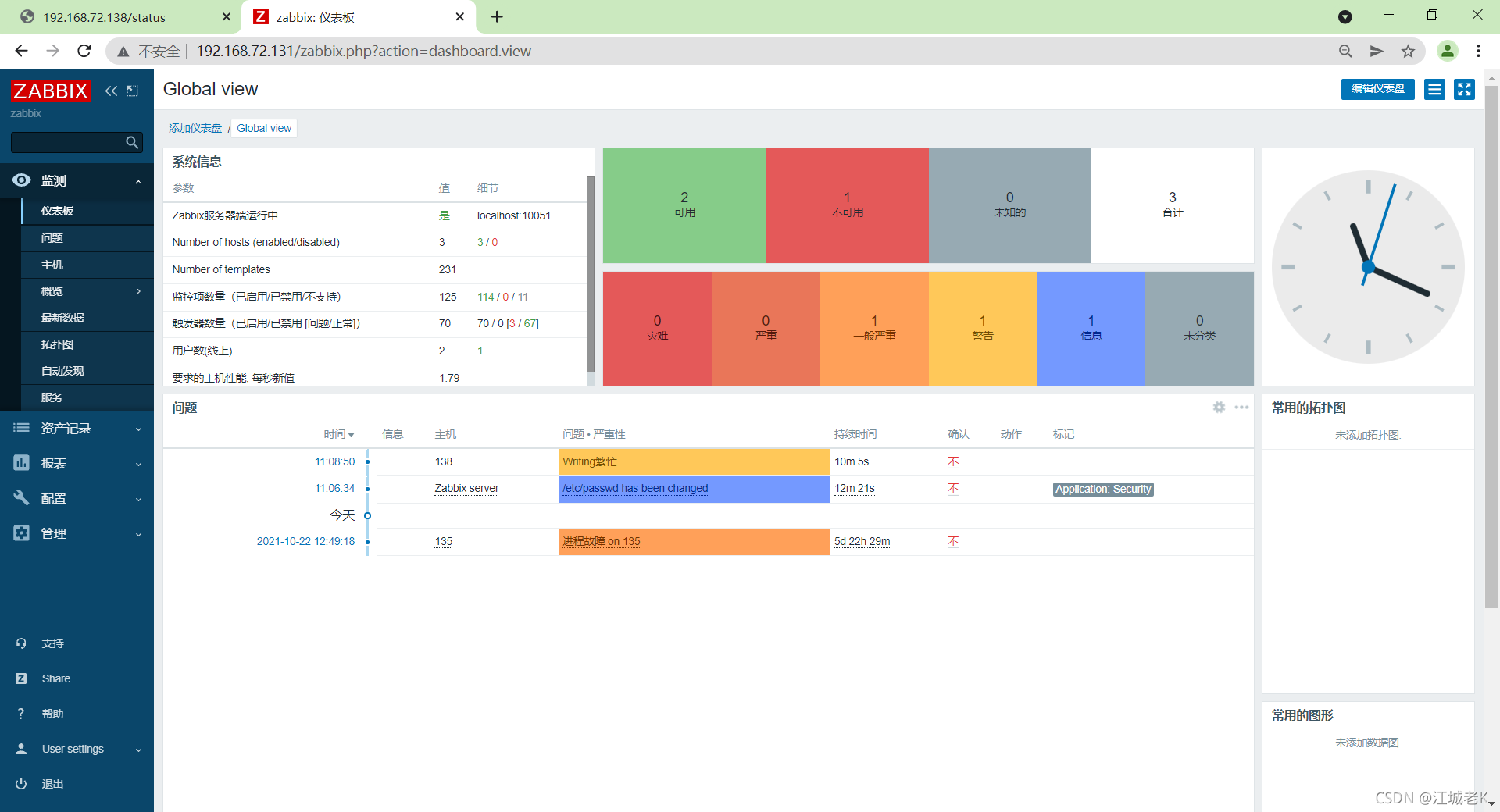Open the Chrome profile avatar

(1448, 51)
